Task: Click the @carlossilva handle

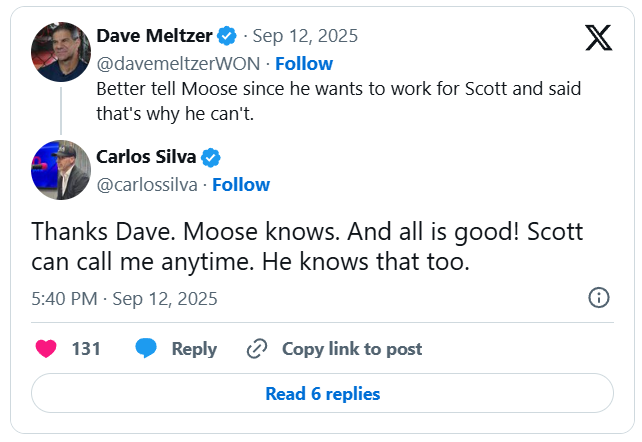Action: point(148,185)
